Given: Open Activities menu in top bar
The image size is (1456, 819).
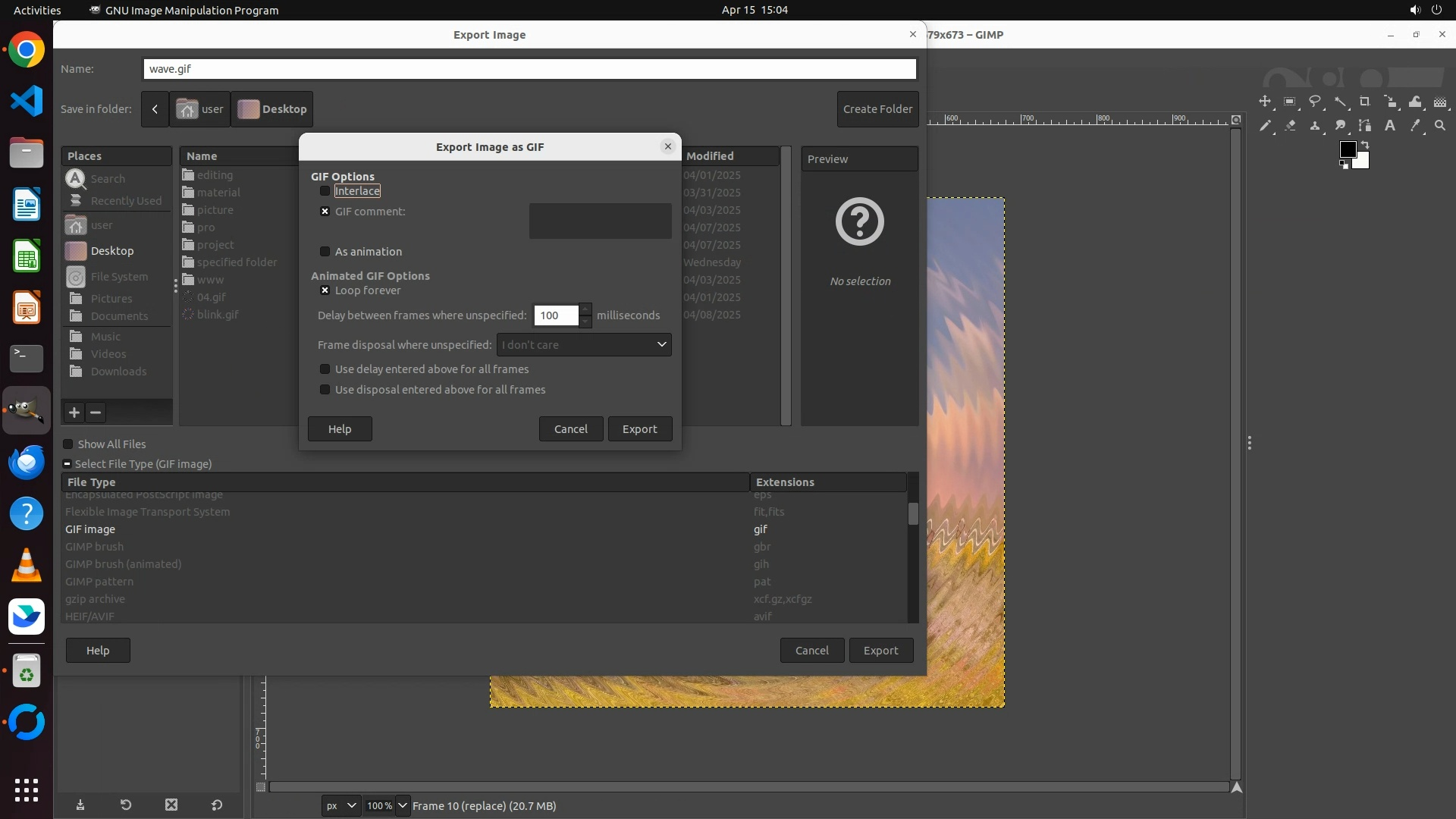Looking at the screenshot, I should click(x=37, y=10).
